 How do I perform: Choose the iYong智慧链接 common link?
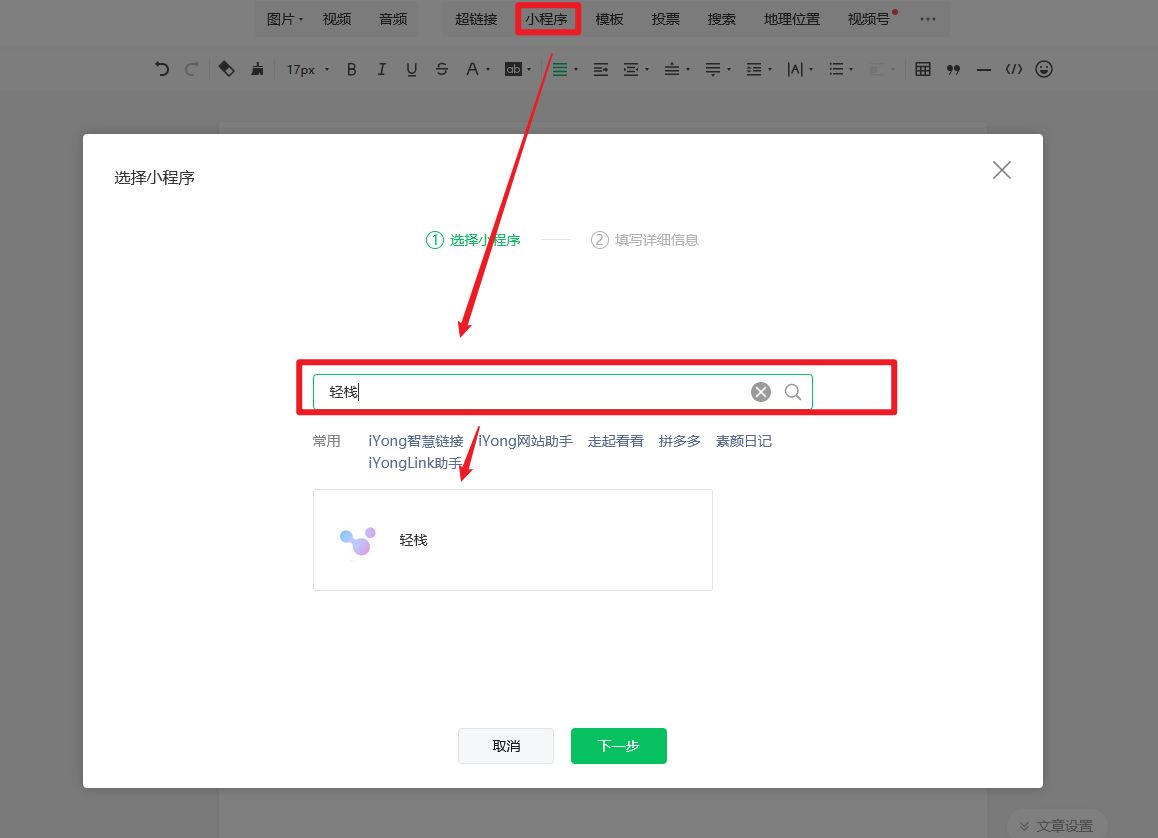[x=415, y=441]
